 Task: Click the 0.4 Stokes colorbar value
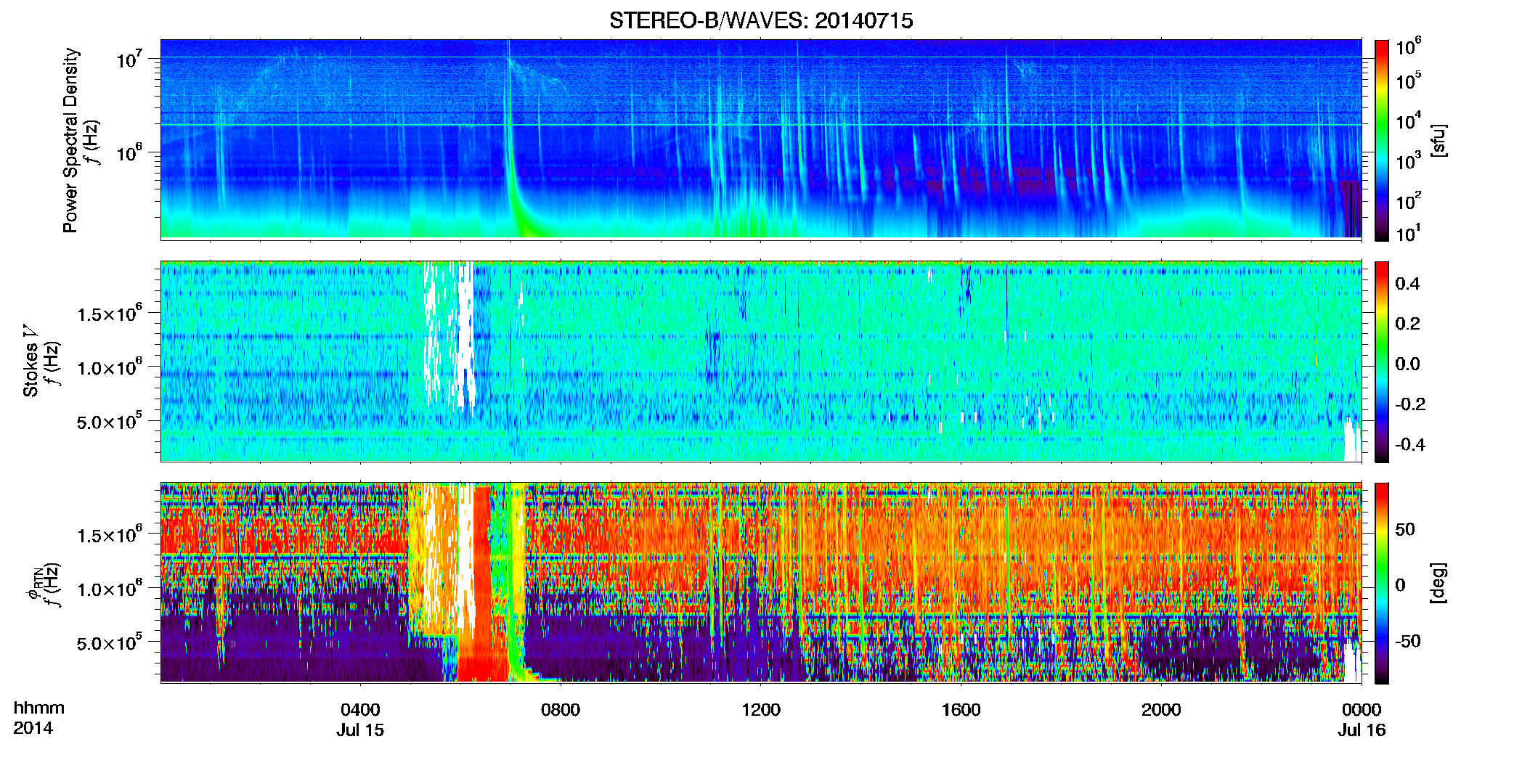1407,284
